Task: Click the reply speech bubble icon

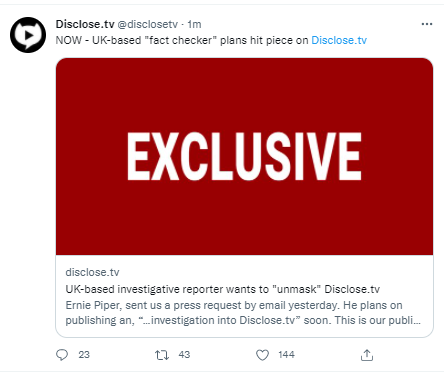Action: point(62,355)
